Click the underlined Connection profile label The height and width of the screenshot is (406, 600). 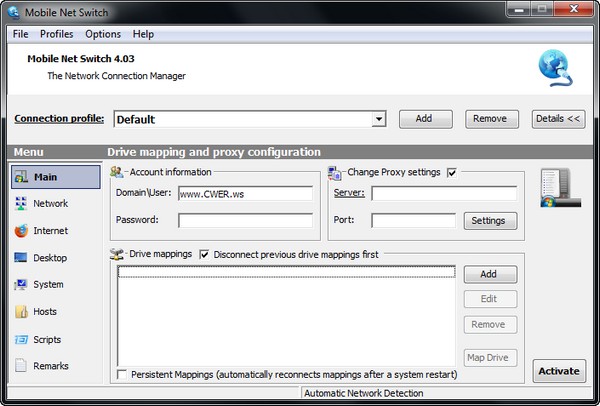tap(59, 119)
